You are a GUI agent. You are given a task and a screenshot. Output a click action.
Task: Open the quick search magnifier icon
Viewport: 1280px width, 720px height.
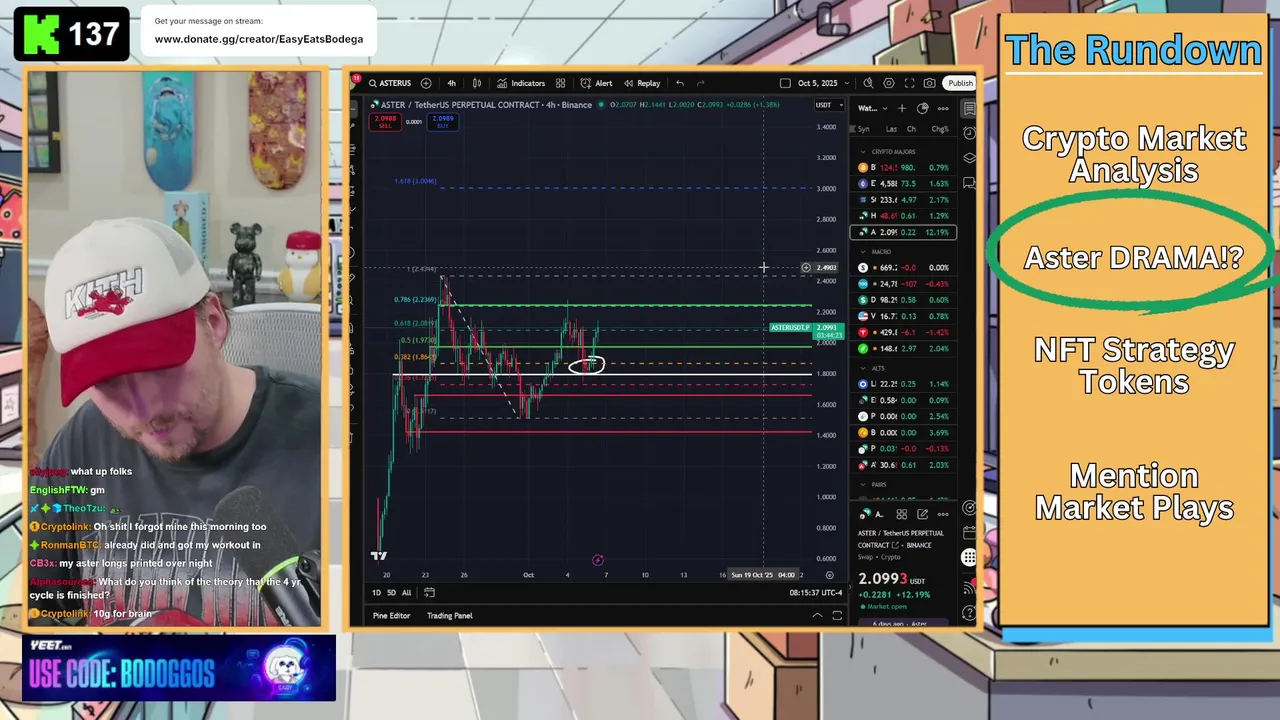[x=868, y=83]
